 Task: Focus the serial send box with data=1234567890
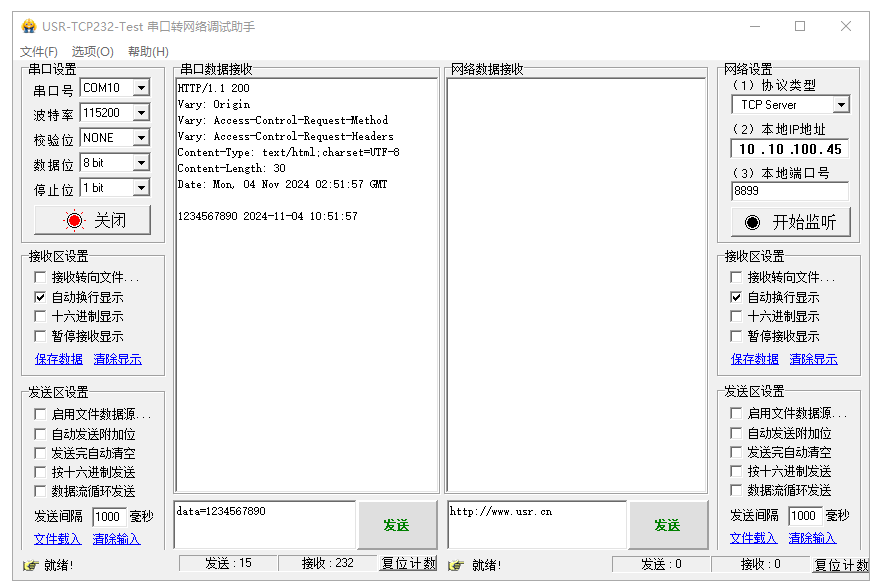(x=265, y=525)
